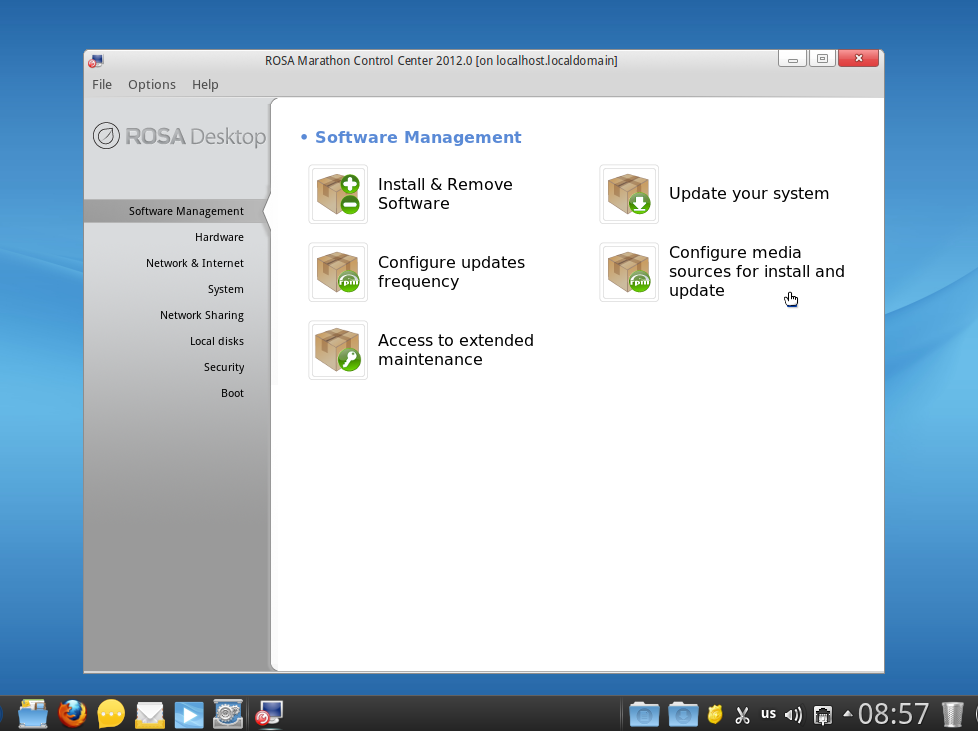Click Configure media sources for install text
Screen dimensions: 978x731
(757, 271)
